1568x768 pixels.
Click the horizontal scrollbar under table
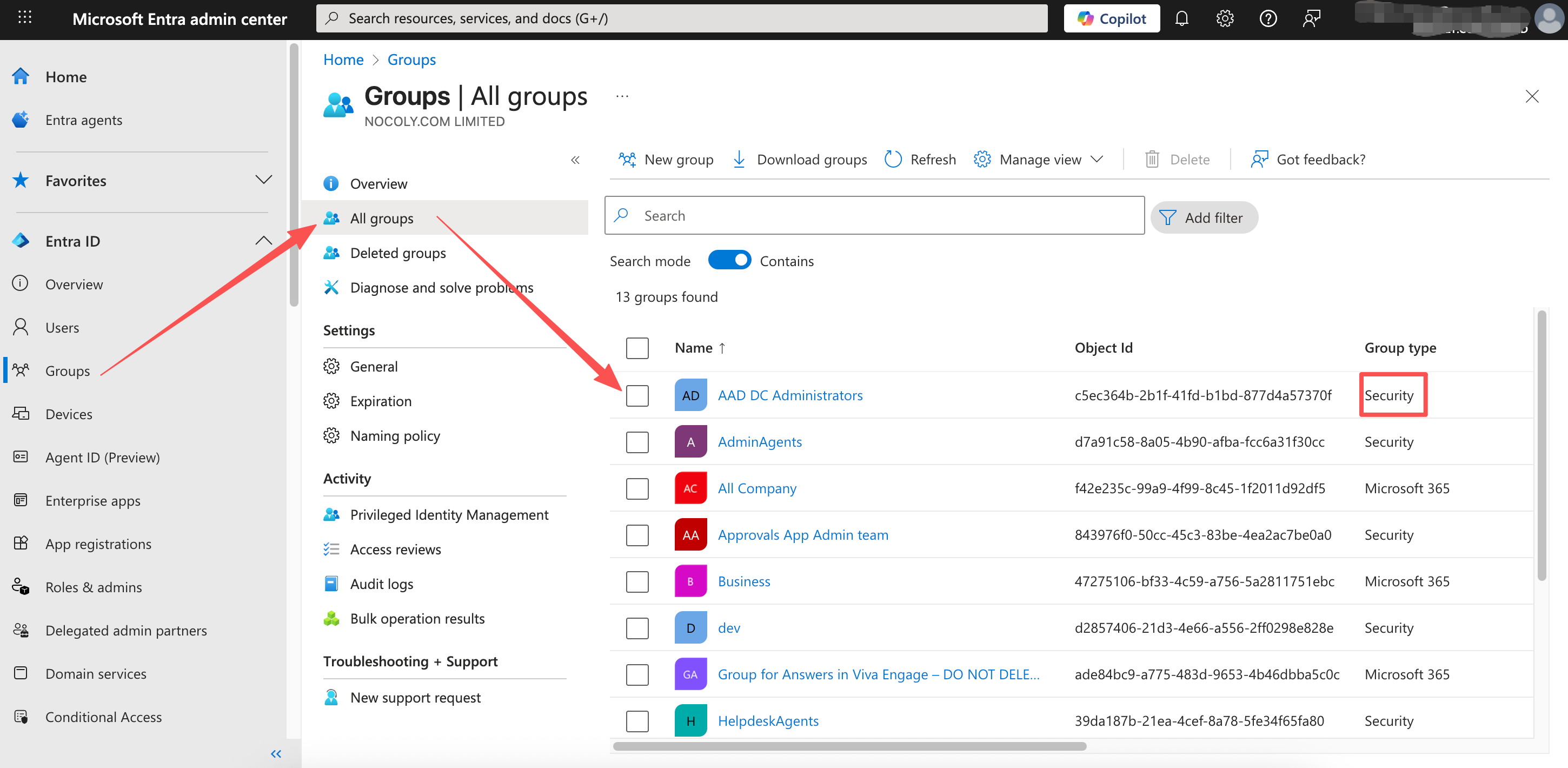[x=849, y=746]
